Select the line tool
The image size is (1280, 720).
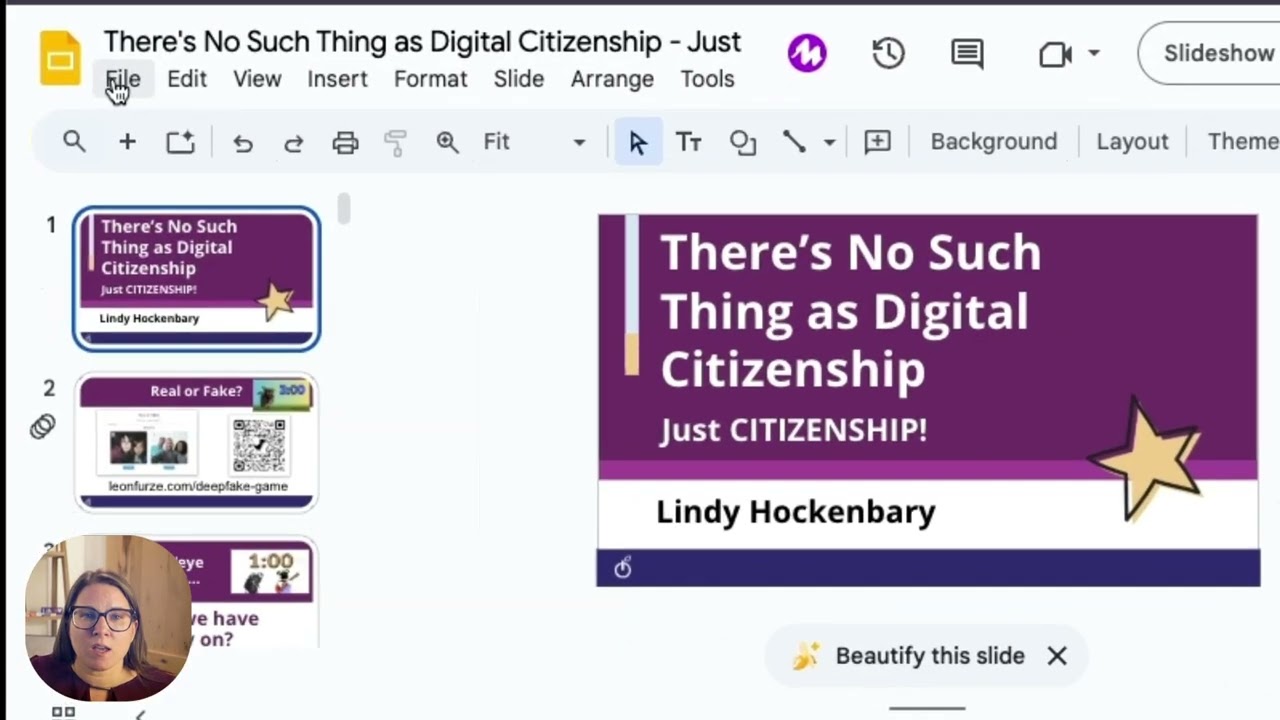[x=794, y=142]
